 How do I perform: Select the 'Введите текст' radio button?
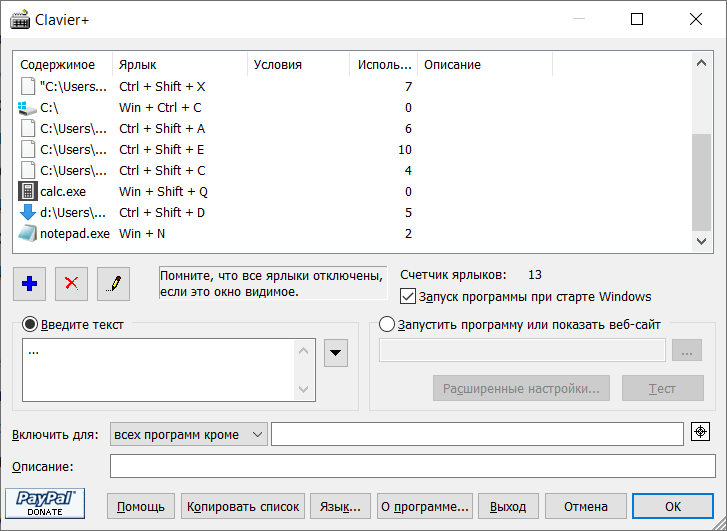30,324
